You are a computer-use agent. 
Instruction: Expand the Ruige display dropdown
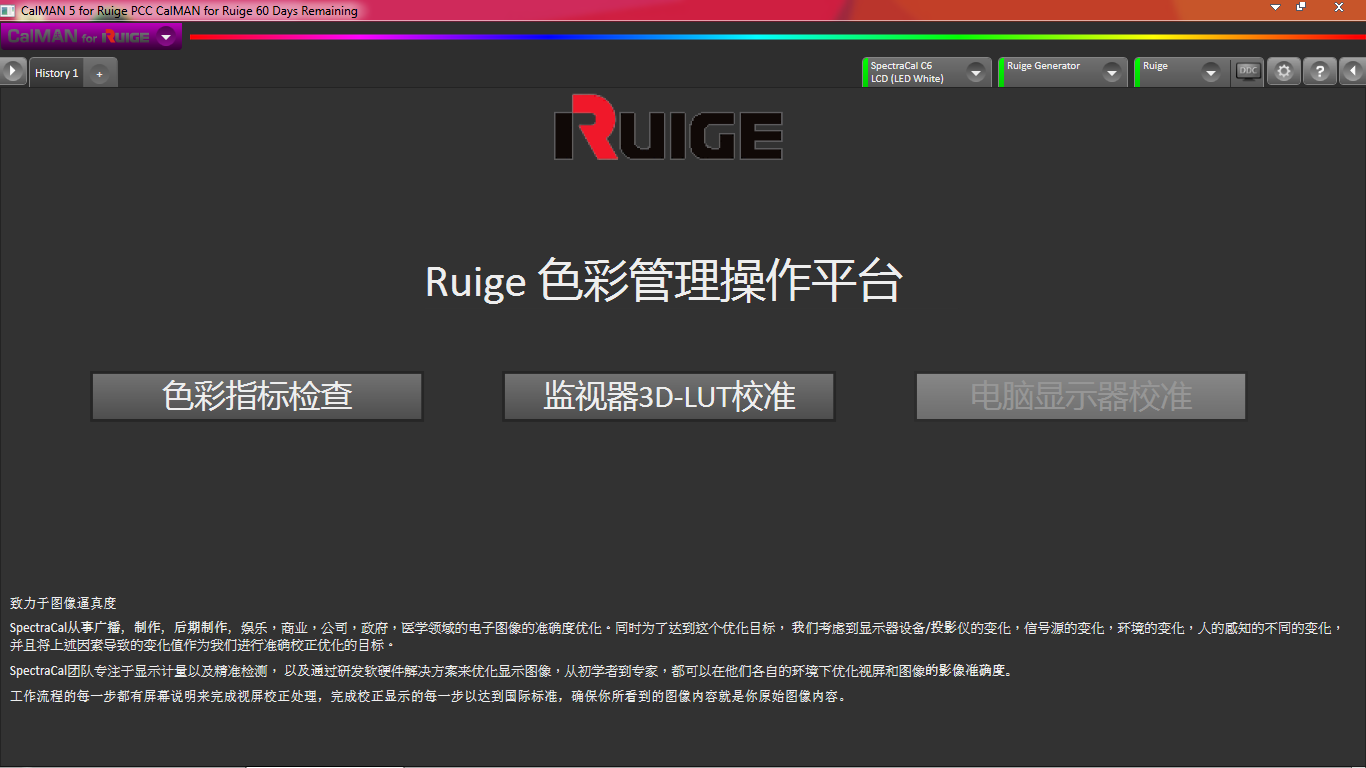(1210, 73)
